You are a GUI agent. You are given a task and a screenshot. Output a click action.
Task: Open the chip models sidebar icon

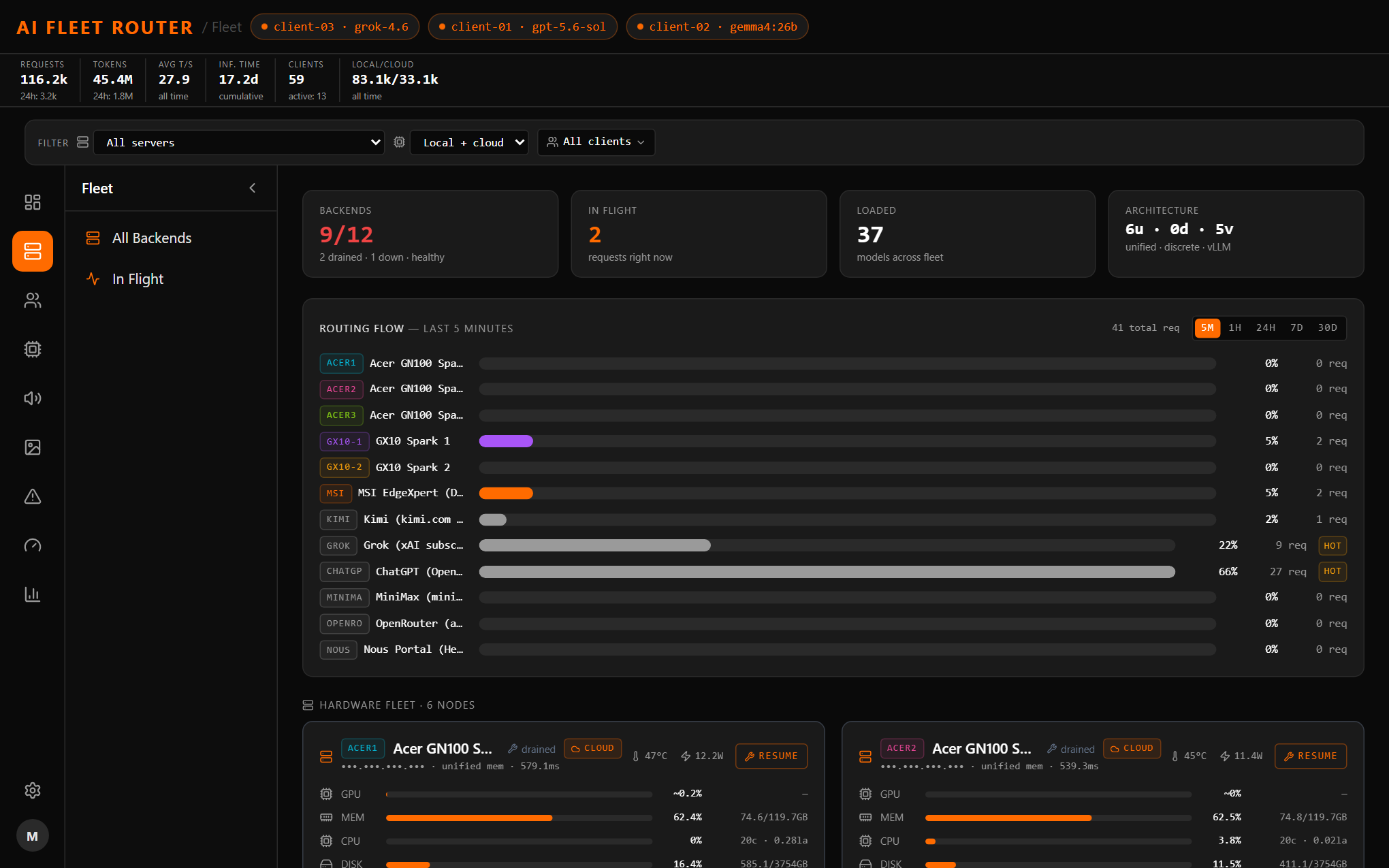[33, 349]
